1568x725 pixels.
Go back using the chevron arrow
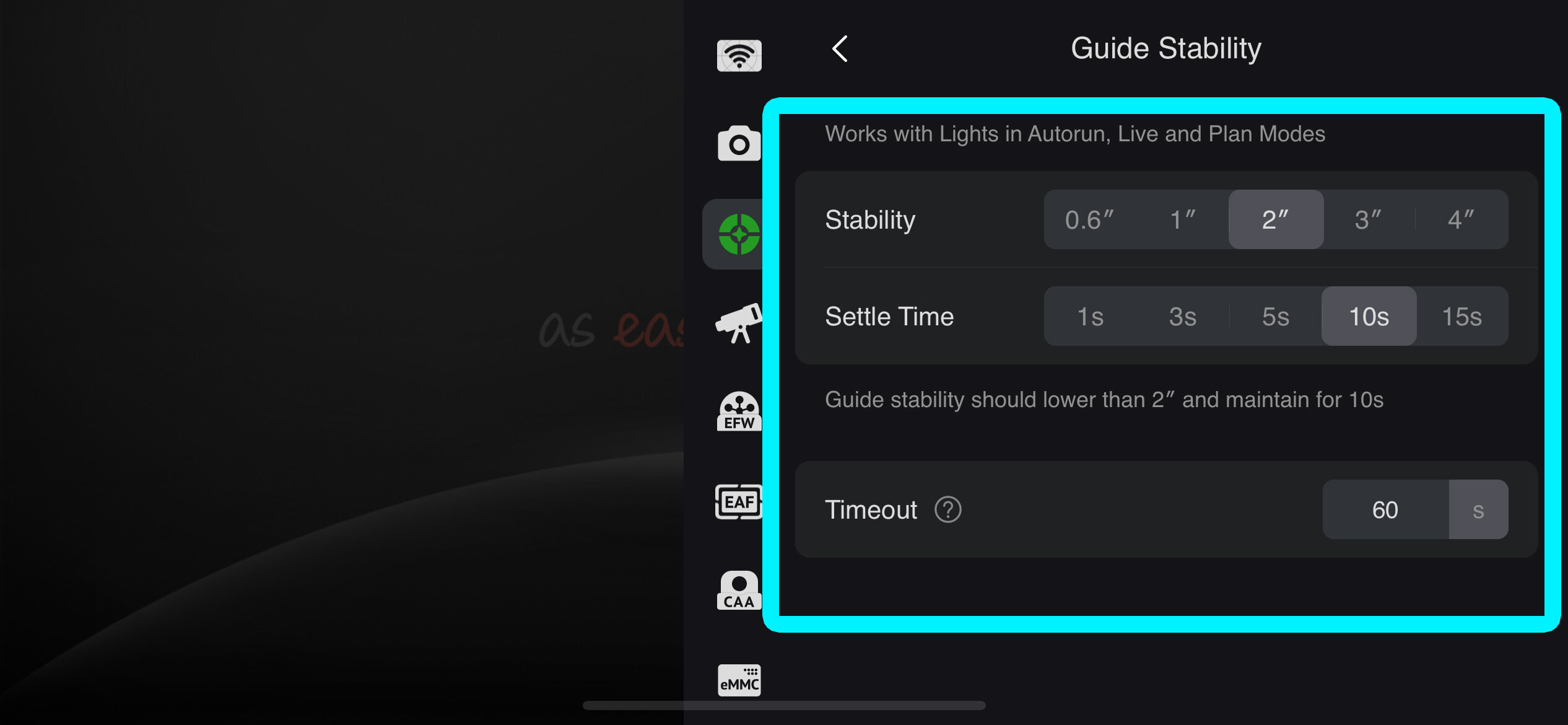tap(840, 48)
